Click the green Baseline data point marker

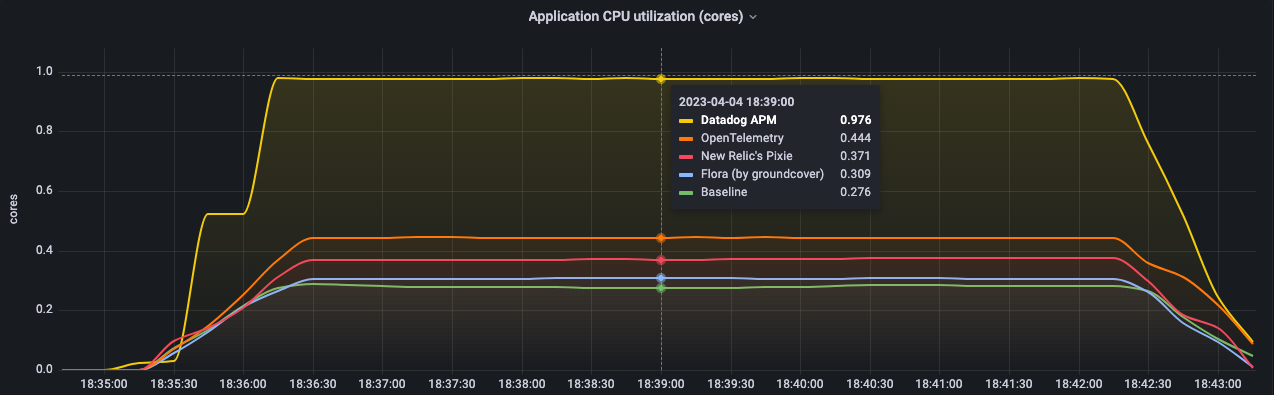tap(661, 288)
